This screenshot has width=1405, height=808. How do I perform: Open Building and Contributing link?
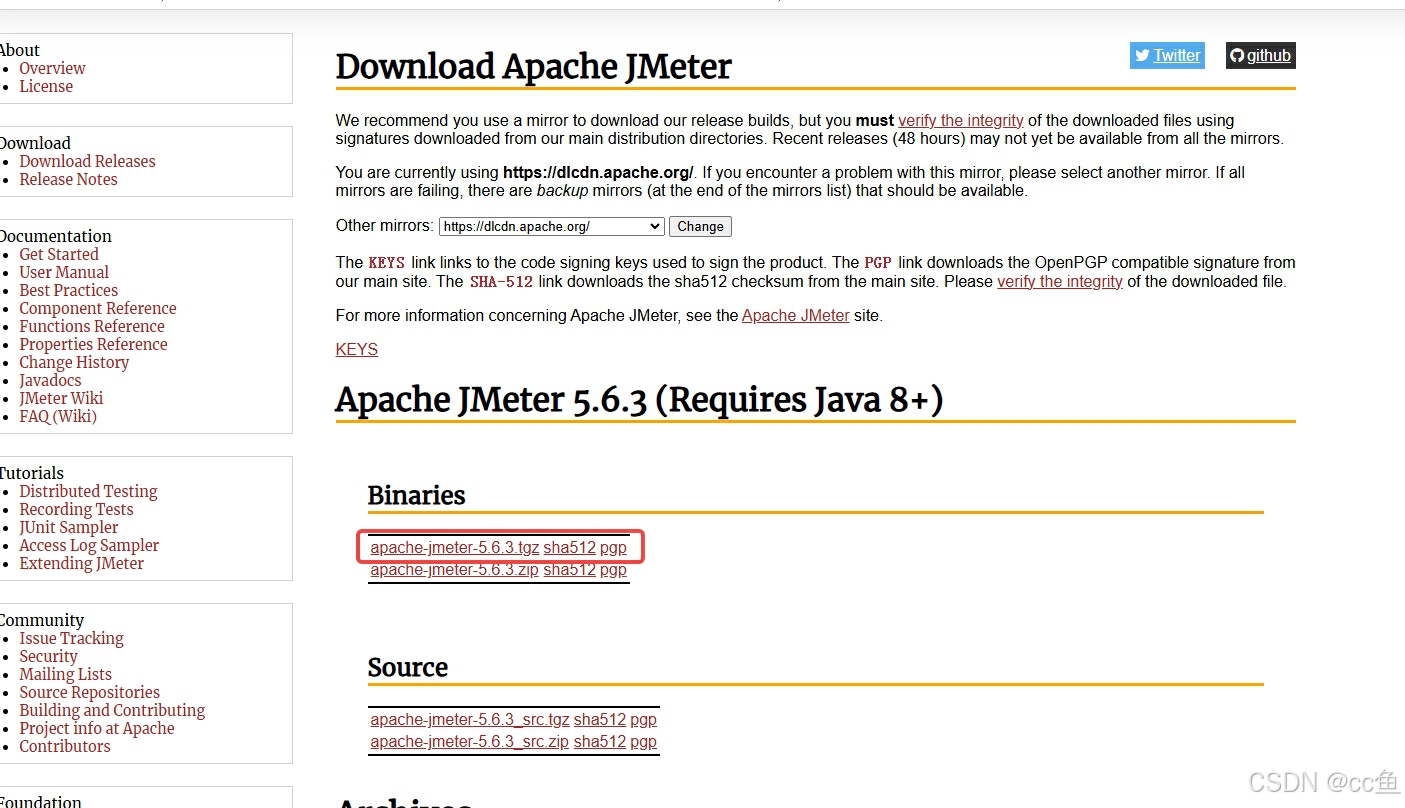tap(112, 711)
